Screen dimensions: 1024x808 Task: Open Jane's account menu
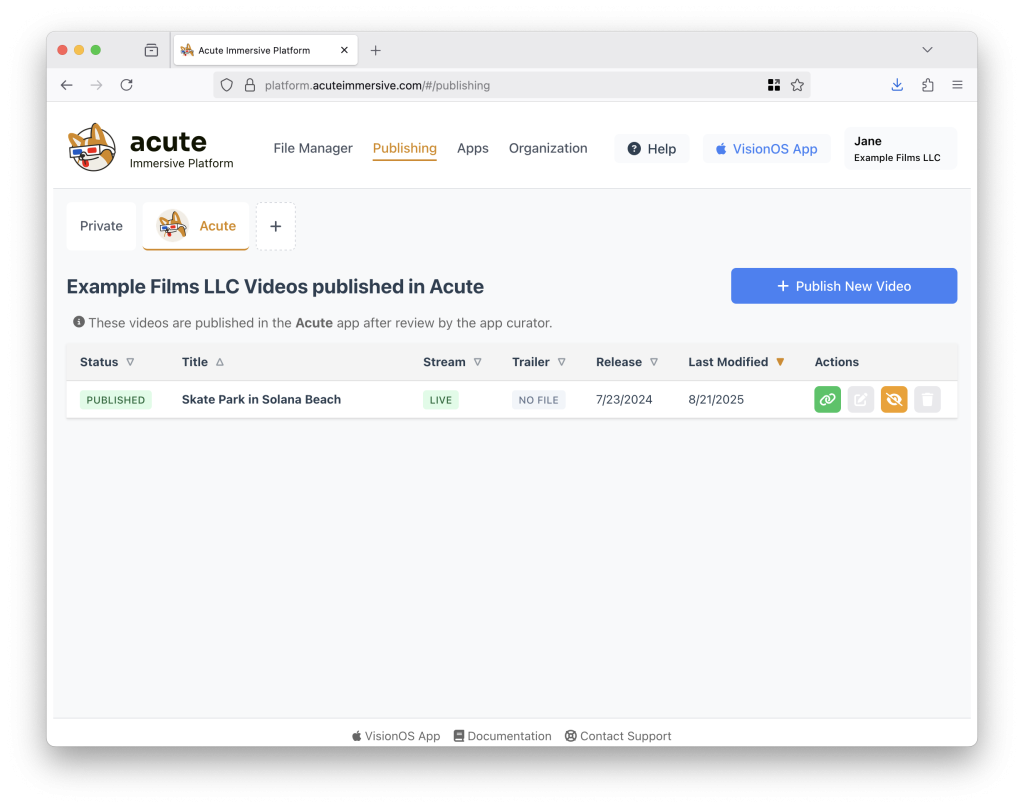[x=901, y=149]
